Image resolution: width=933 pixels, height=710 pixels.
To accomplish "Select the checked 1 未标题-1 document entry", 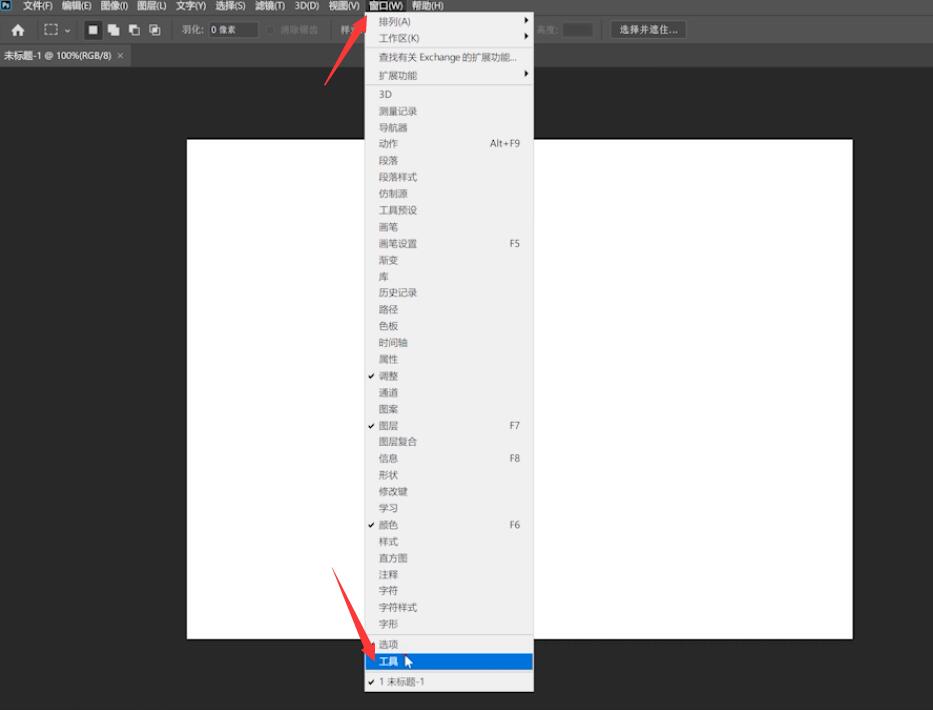I will pyautogui.click(x=449, y=682).
